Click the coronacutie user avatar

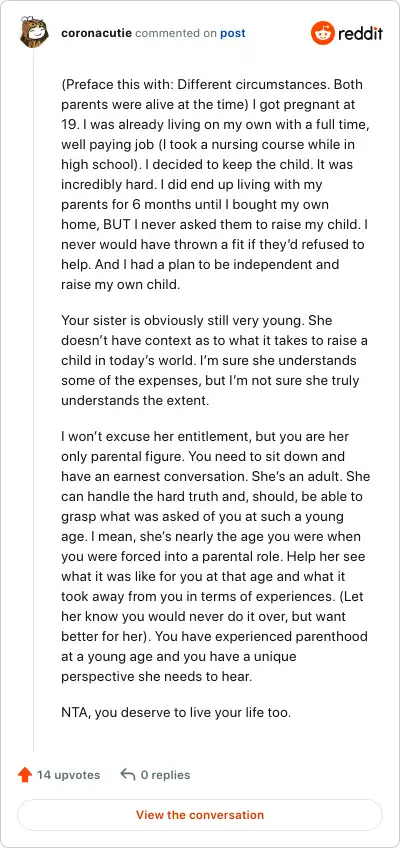tap(34, 33)
